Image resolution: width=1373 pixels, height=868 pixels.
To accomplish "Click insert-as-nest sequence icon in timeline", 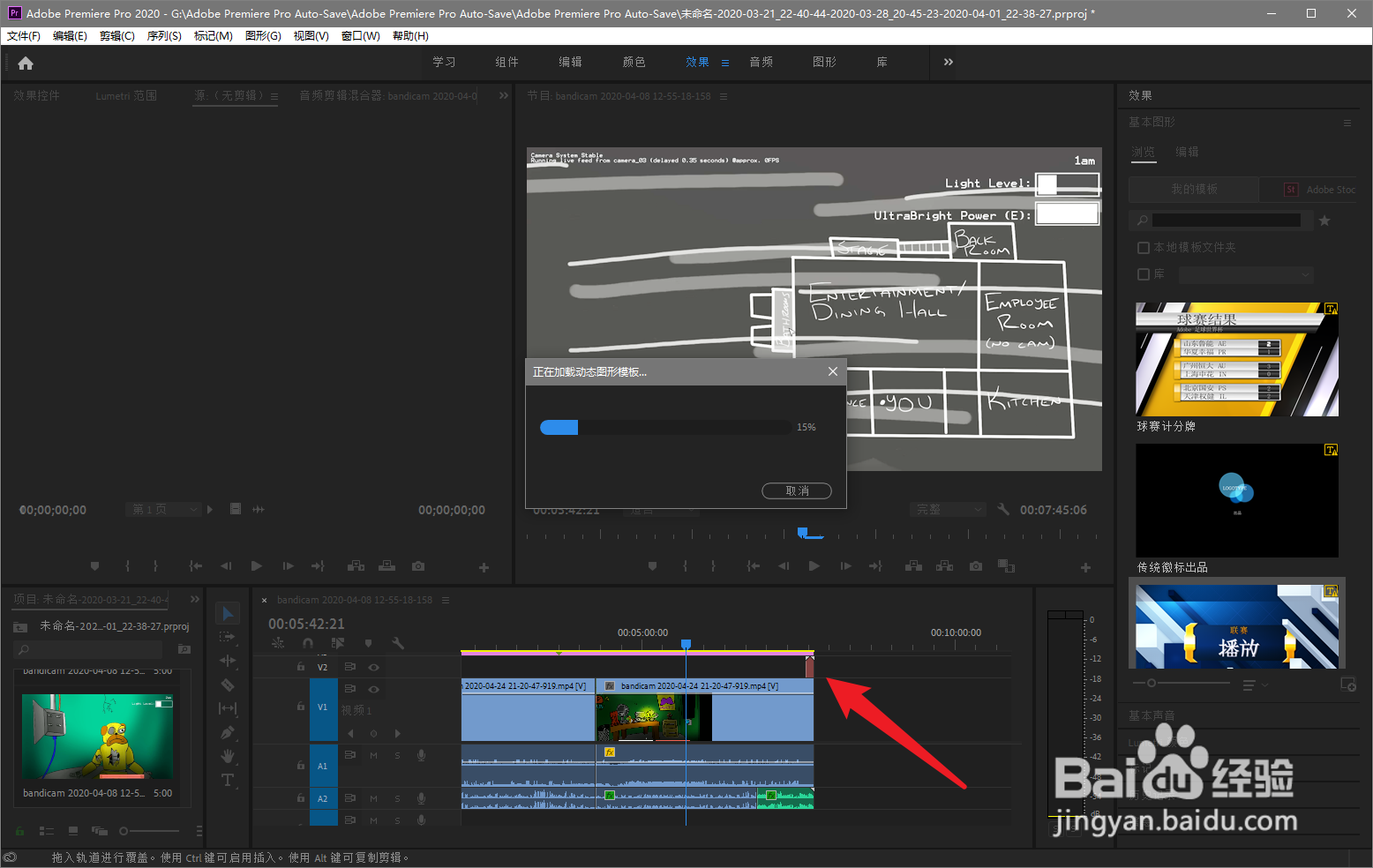I will [x=278, y=644].
